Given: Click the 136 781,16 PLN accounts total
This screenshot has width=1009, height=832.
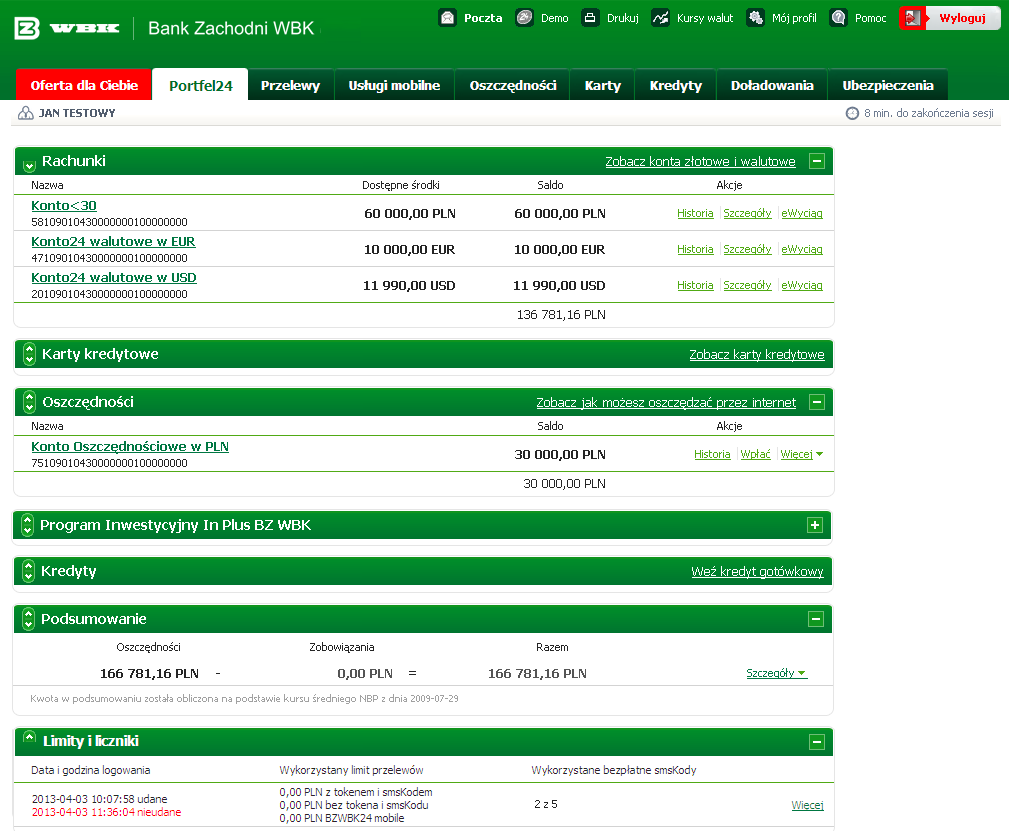Looking at the screenshot, I should click(561, 315).
